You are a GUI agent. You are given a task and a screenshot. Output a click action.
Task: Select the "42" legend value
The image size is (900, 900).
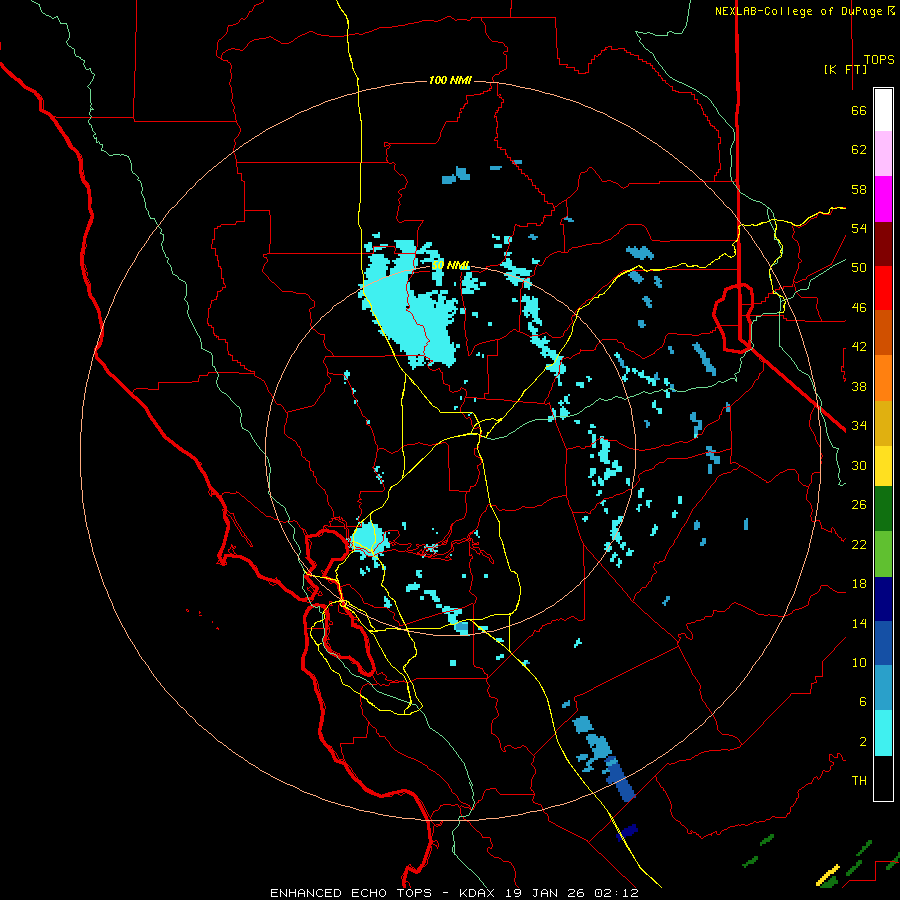point(859,347)
